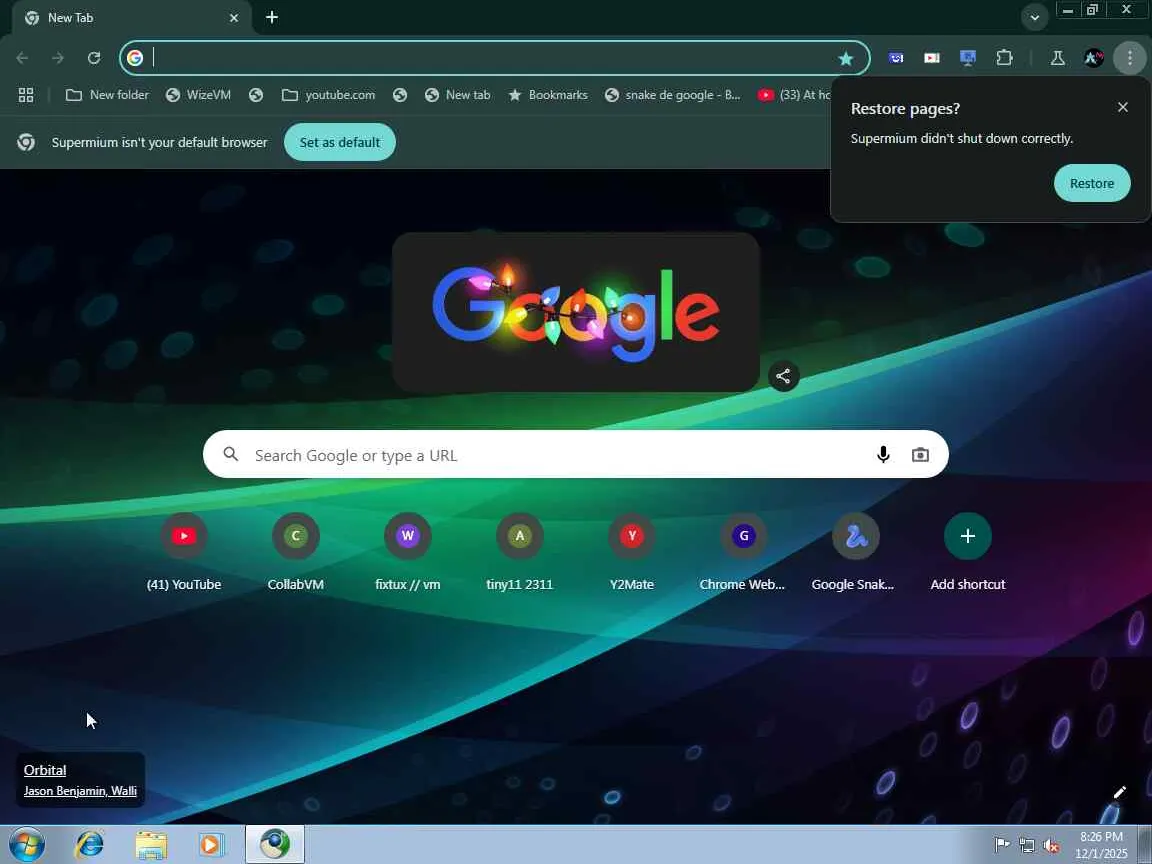The height and width of the screenshot is (864, 1152).
Task: Customize this page with pencil icon
Action: (1119, 792)
